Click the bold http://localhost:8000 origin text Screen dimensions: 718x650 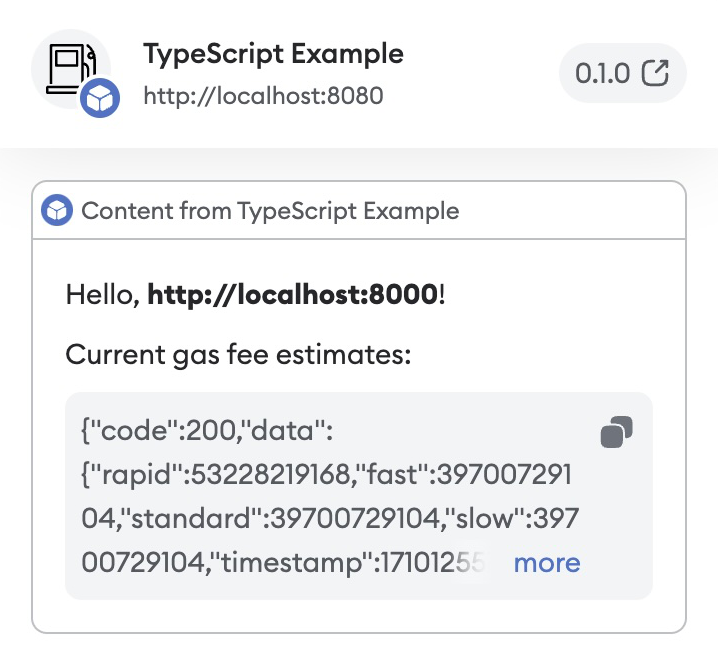coord(293,294)
